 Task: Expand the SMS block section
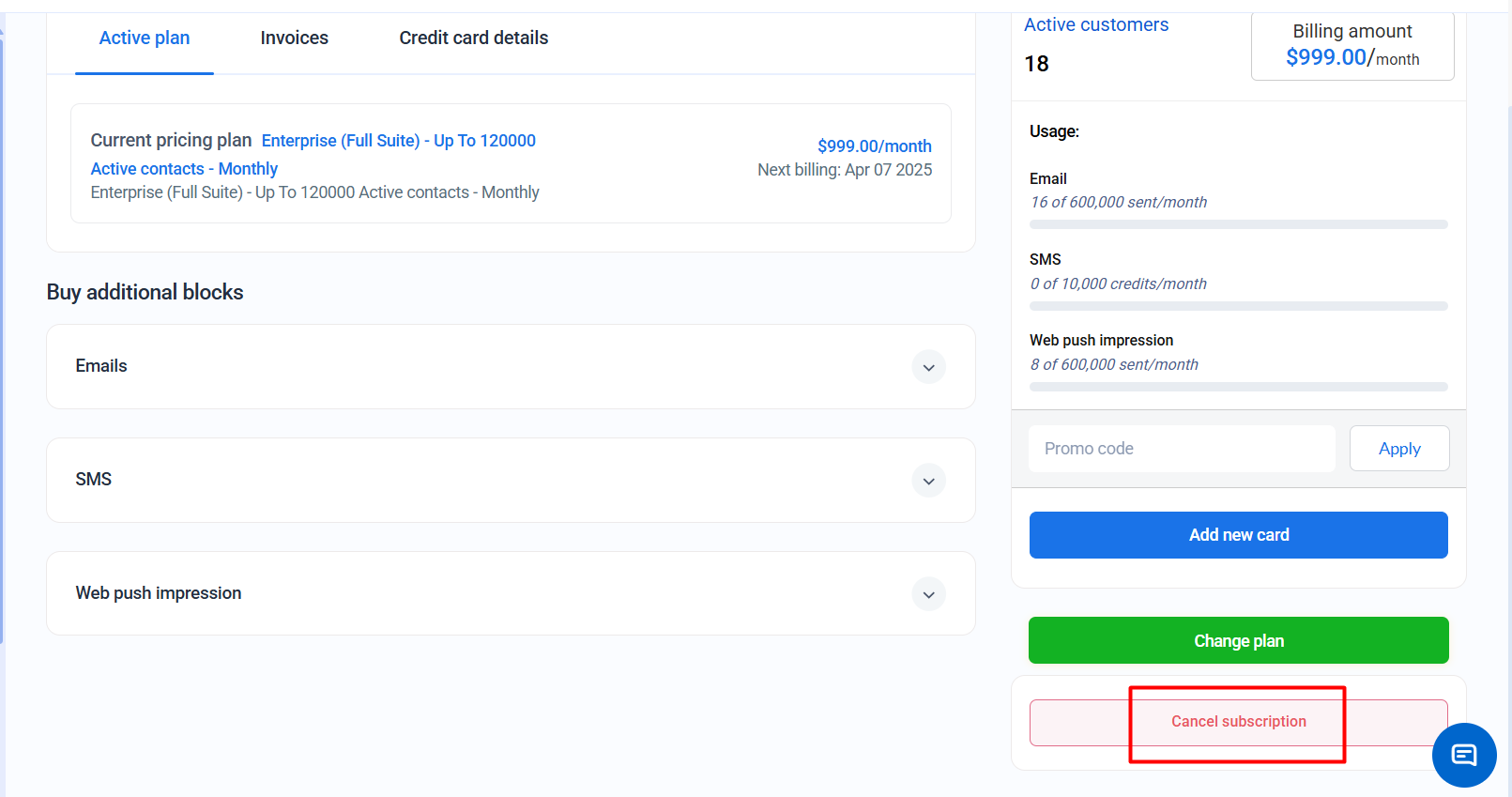[x=928, y=481]
